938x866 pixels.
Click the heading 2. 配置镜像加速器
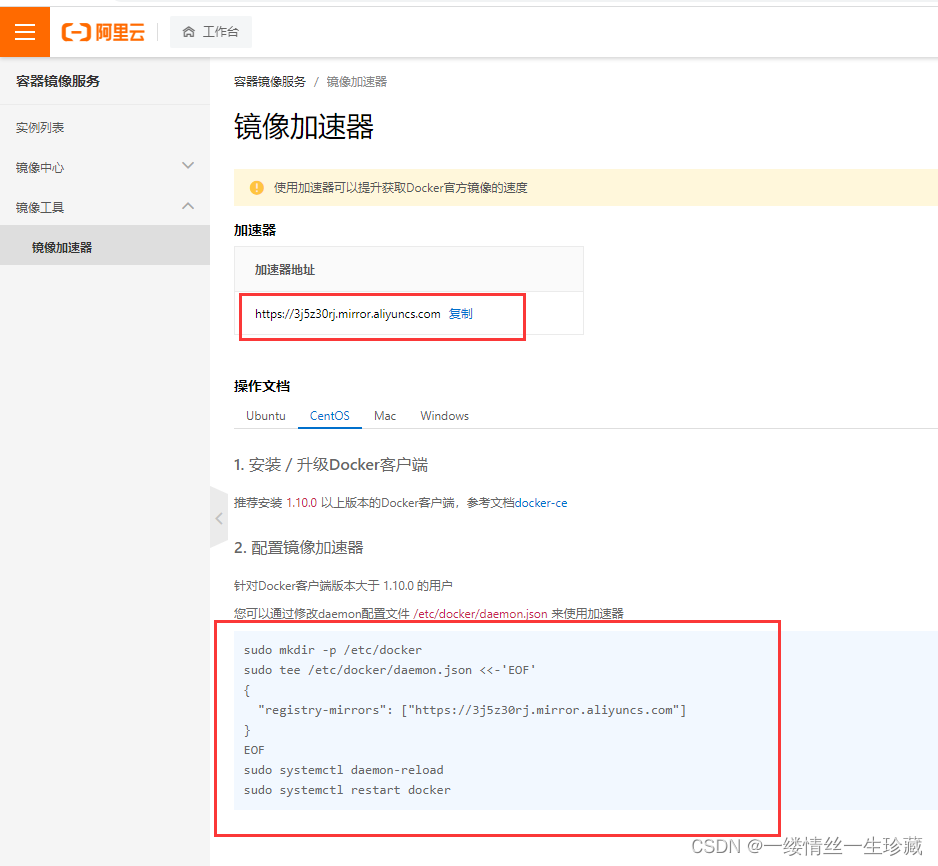pyautogui.click(x=299, y=547)
